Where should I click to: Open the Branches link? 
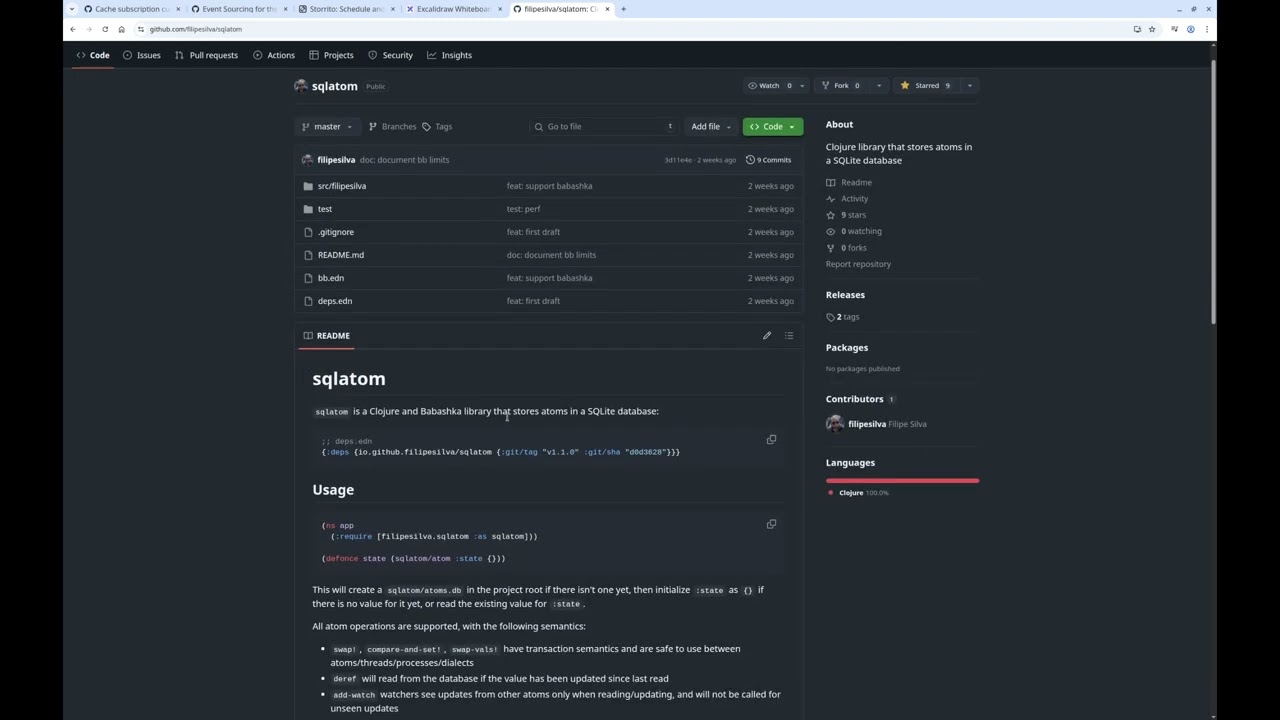392,127
